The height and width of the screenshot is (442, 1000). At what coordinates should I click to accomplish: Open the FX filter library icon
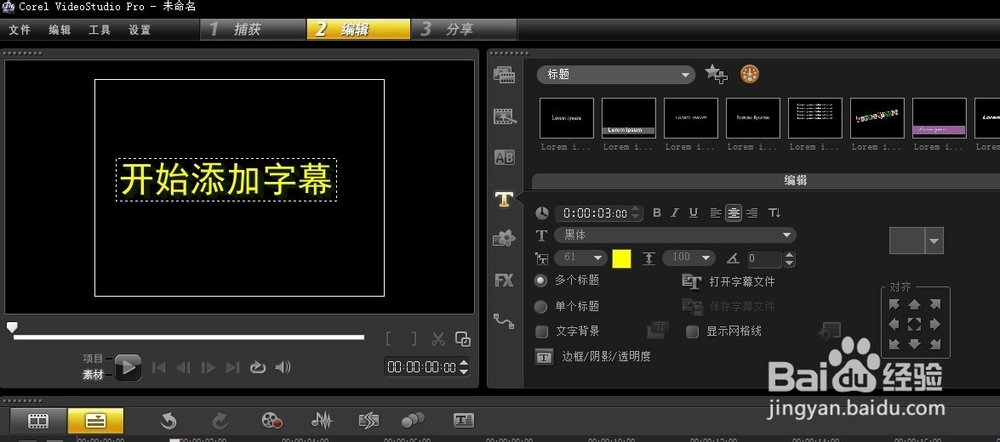504,279
